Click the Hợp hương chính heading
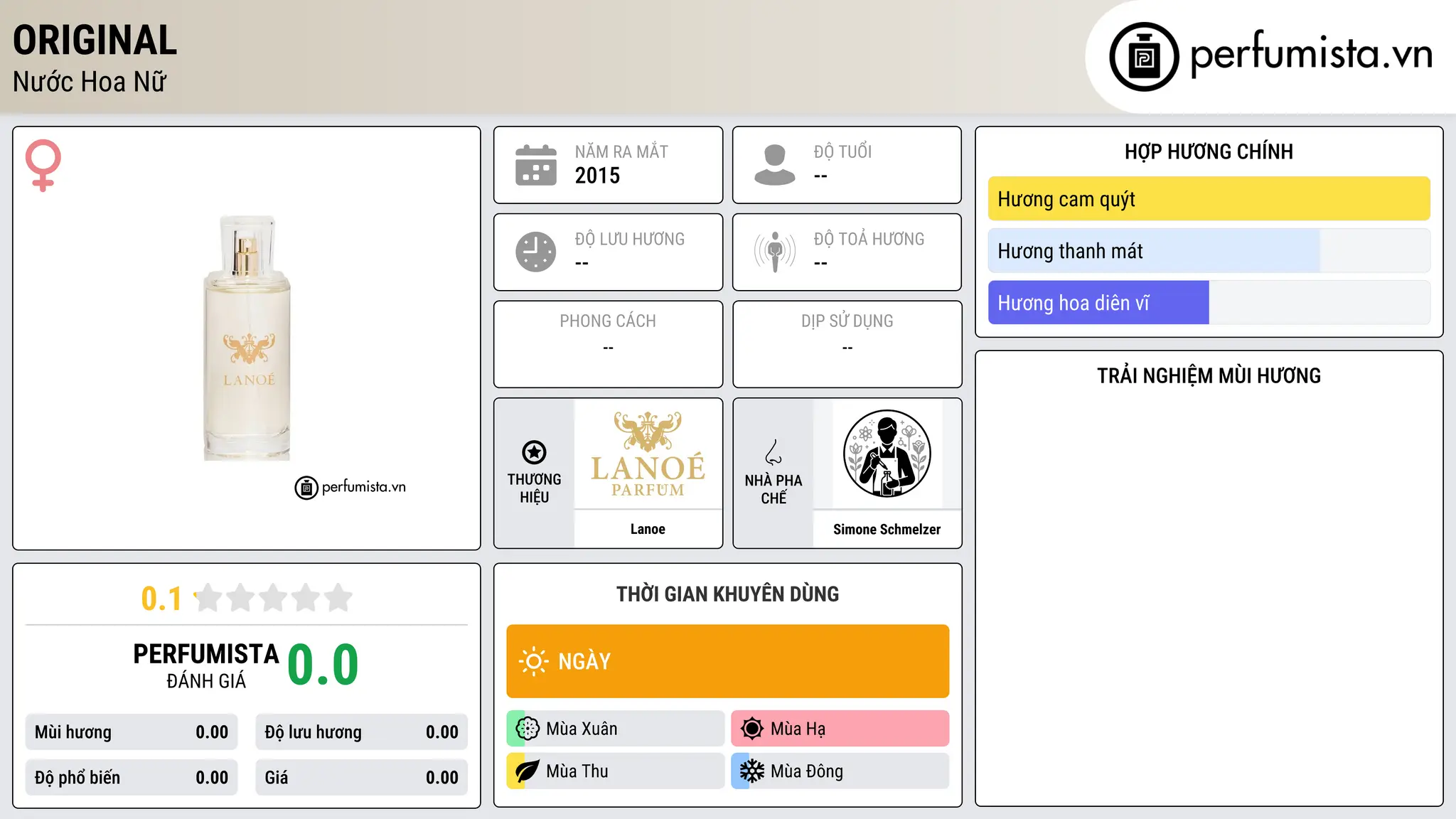The height and width of the screenshot is (819, 1456). [1209, 152]
